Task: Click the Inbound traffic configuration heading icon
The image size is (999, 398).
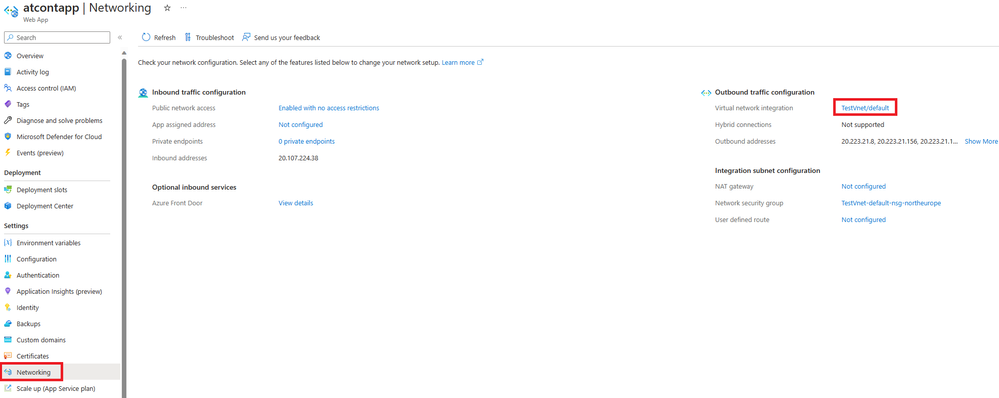Action: point(143,92)
